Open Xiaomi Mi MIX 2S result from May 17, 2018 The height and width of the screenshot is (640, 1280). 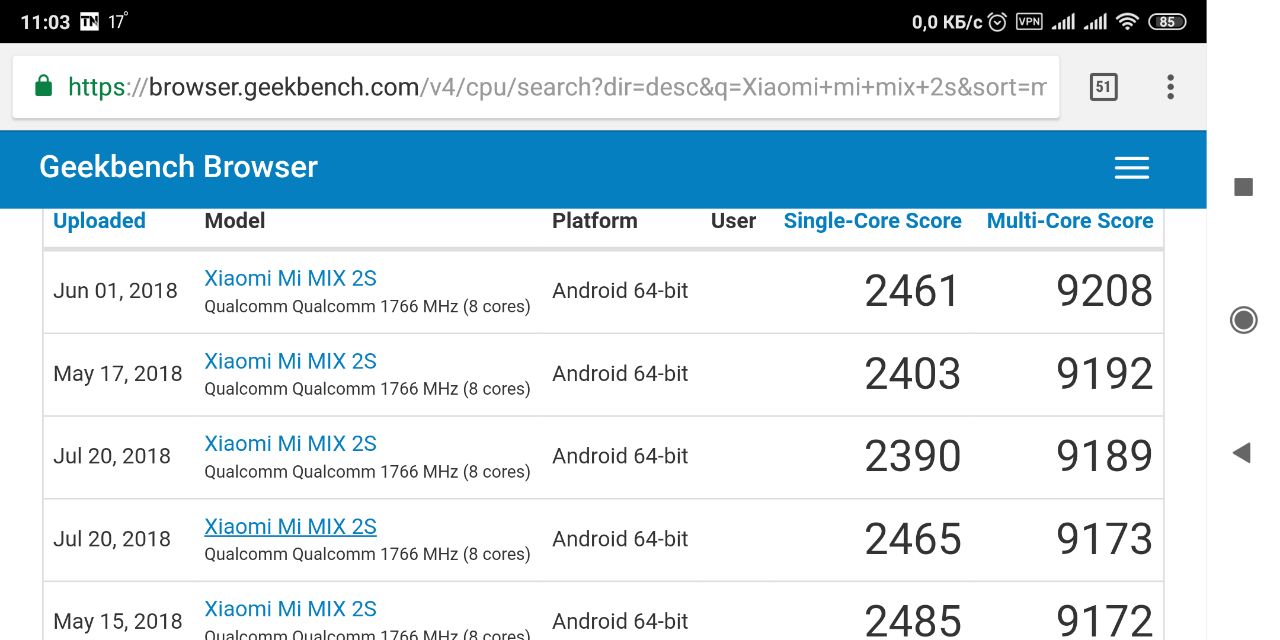pyautogui.click(x=290, y=361)
